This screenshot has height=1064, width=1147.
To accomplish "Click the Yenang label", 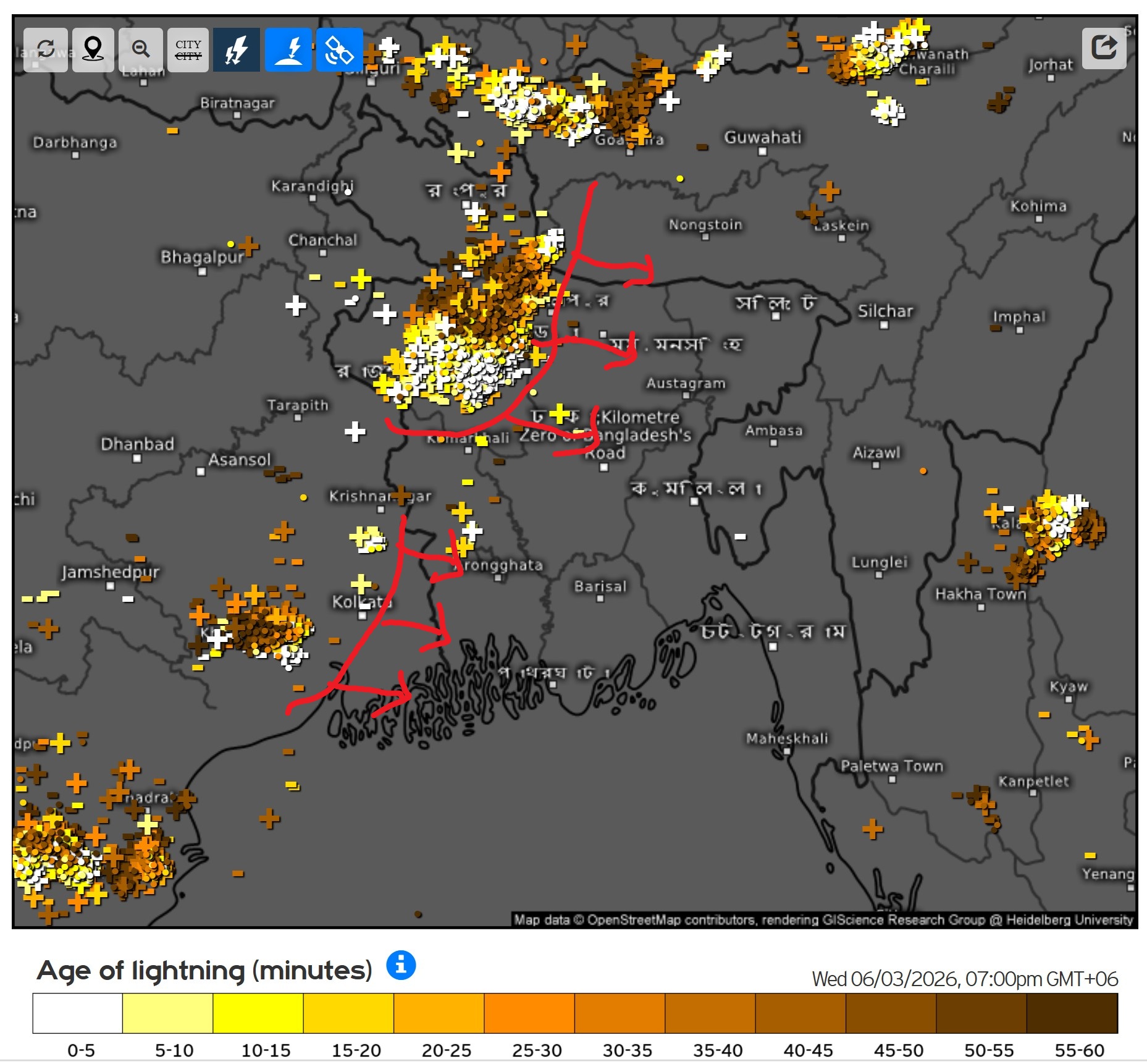I will coord(1108,874).
